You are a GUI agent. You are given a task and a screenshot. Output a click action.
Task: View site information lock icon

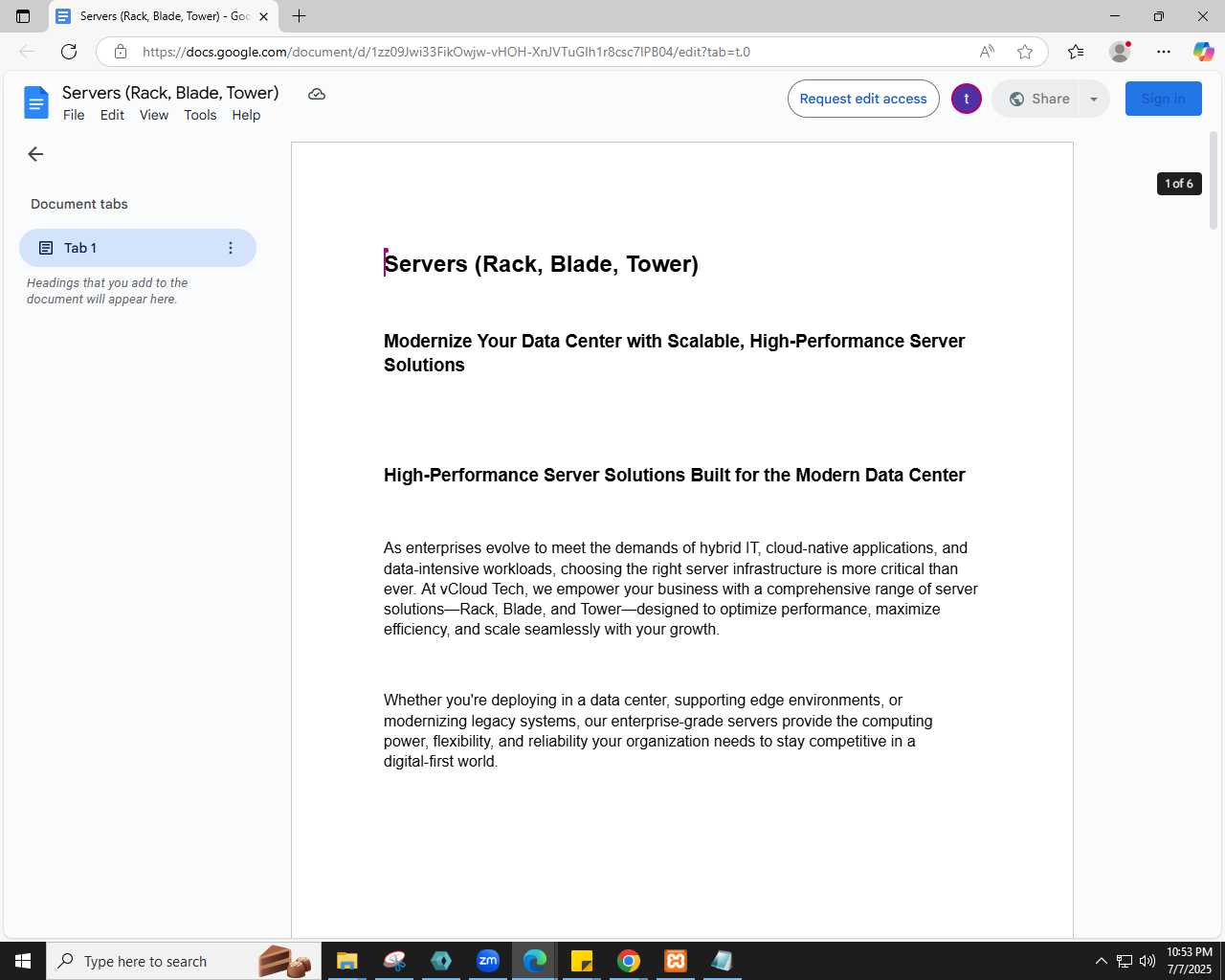point(121,52)
